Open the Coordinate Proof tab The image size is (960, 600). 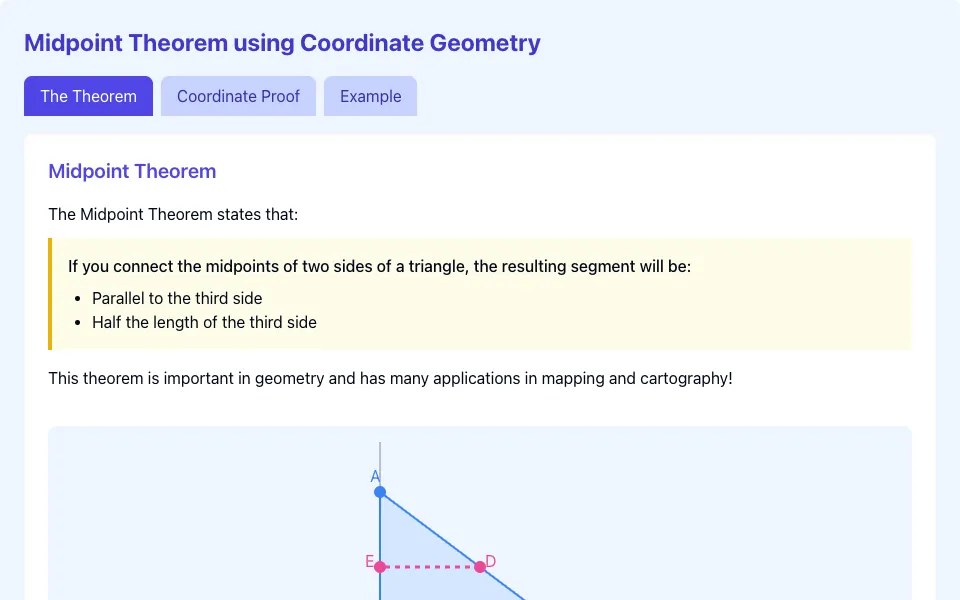(x=238, y=96)
